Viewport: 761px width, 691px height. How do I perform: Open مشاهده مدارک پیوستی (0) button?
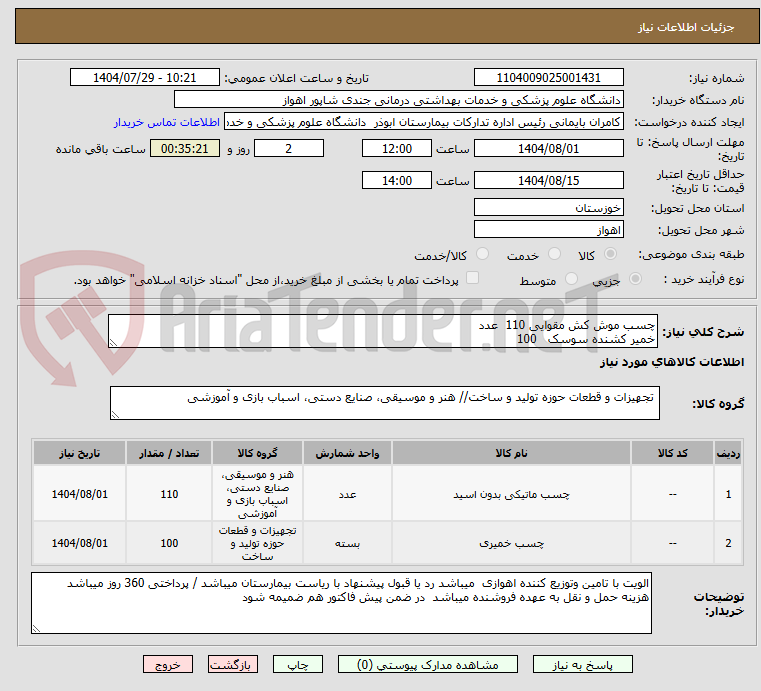click(428, 664)
